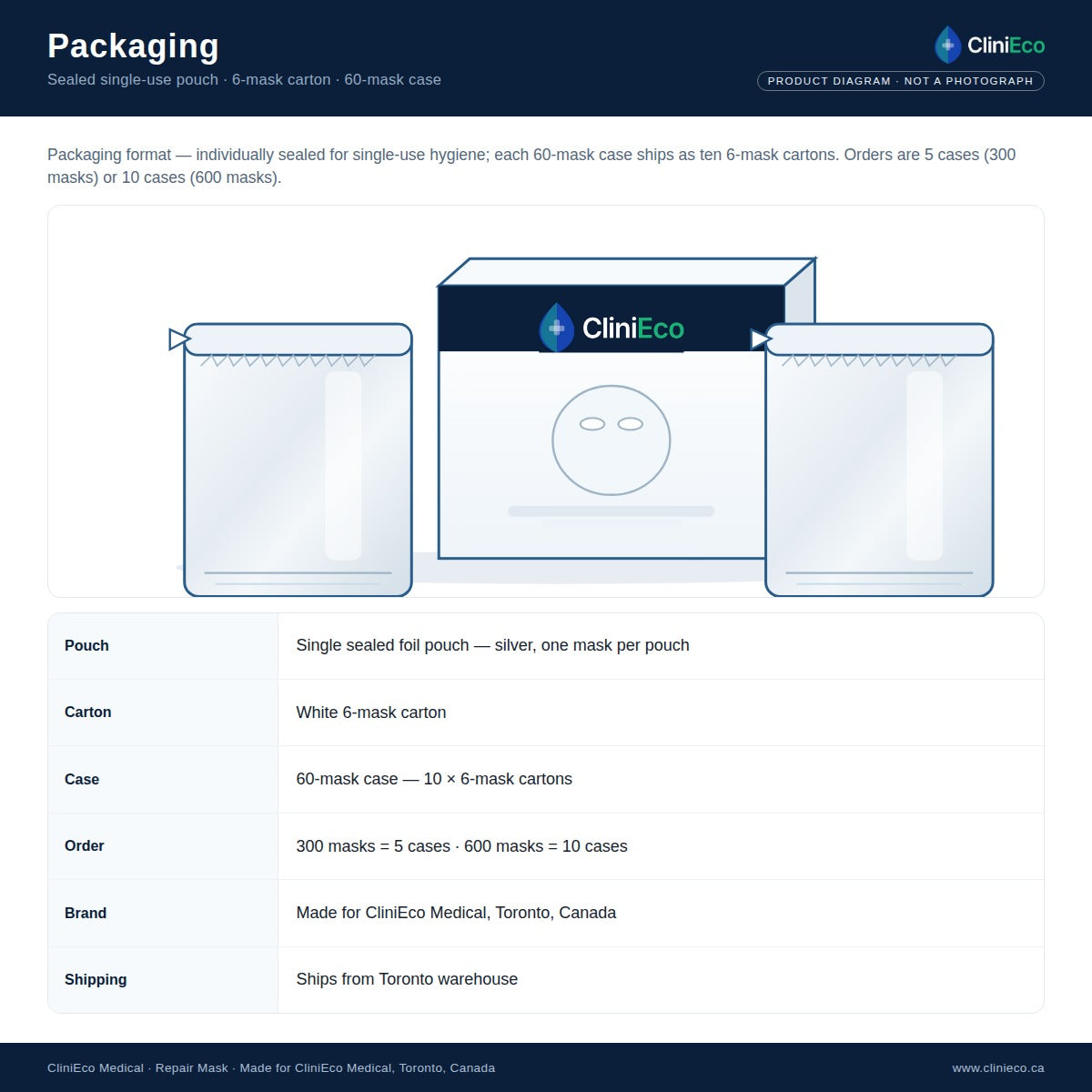Viewport: 1092px width, 1092px height.
Task: Click "Single sealed foil pouch — silver, one mask per pouch"
Action: (x=492, y=645)
